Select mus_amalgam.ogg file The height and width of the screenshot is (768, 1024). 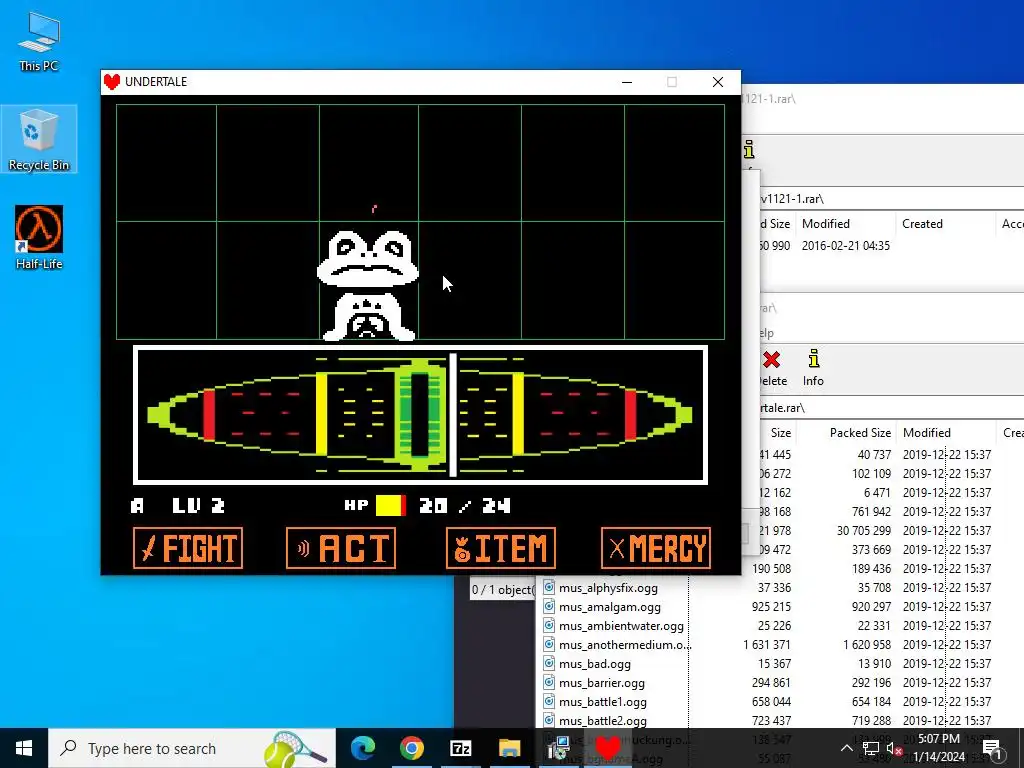tap(609, 607)
